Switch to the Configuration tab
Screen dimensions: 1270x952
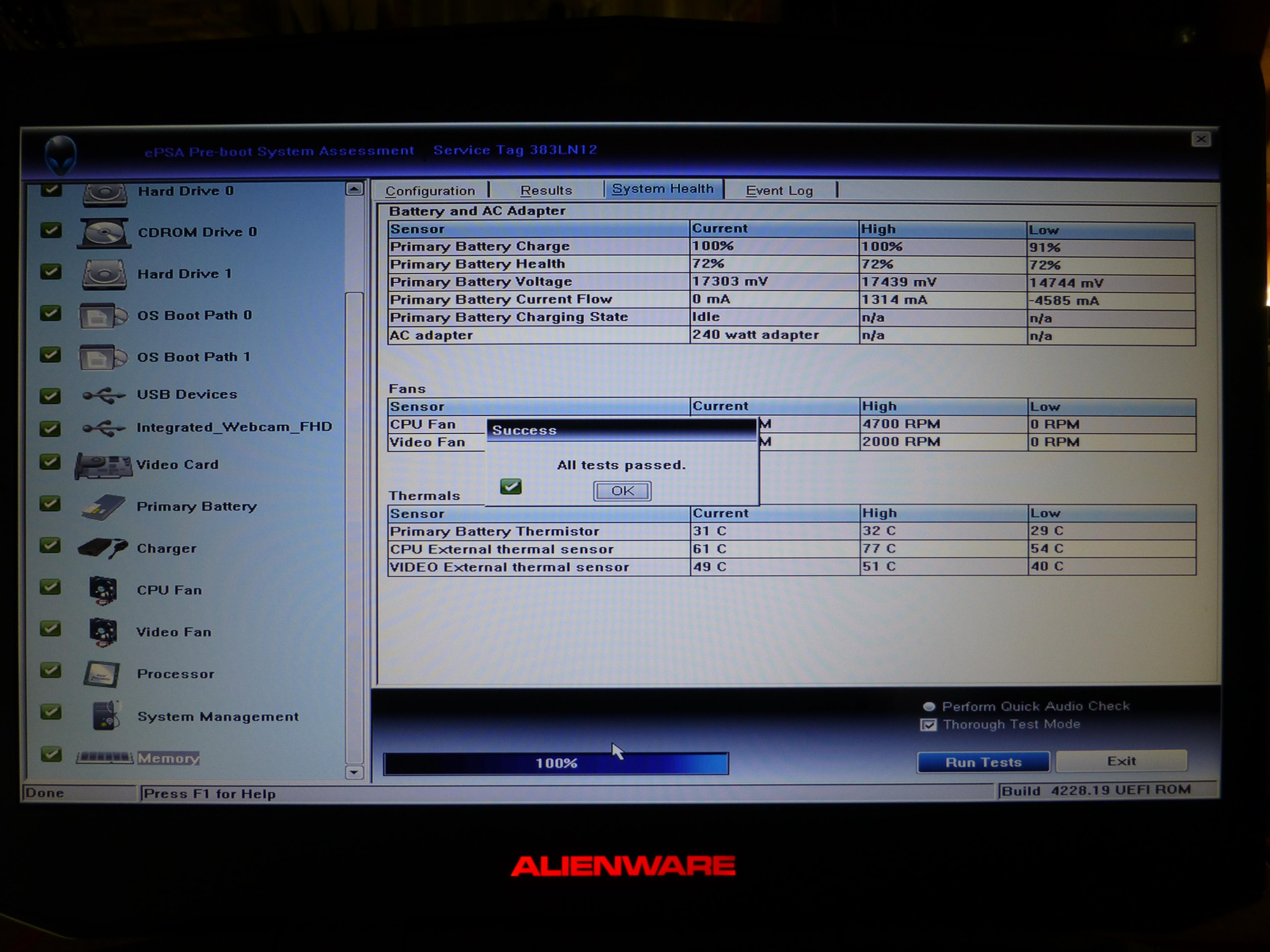pos(430,190)
